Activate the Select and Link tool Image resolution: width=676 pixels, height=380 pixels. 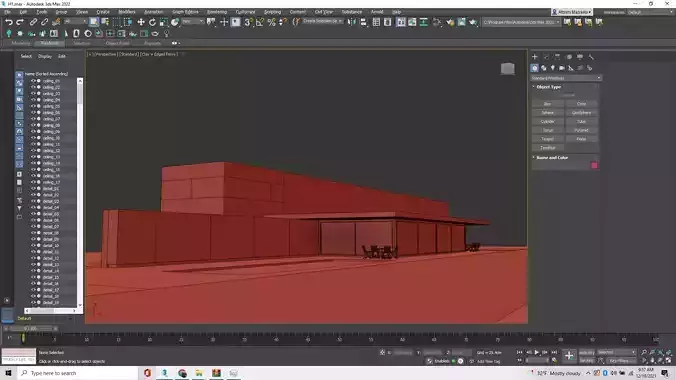pos(33,22)
